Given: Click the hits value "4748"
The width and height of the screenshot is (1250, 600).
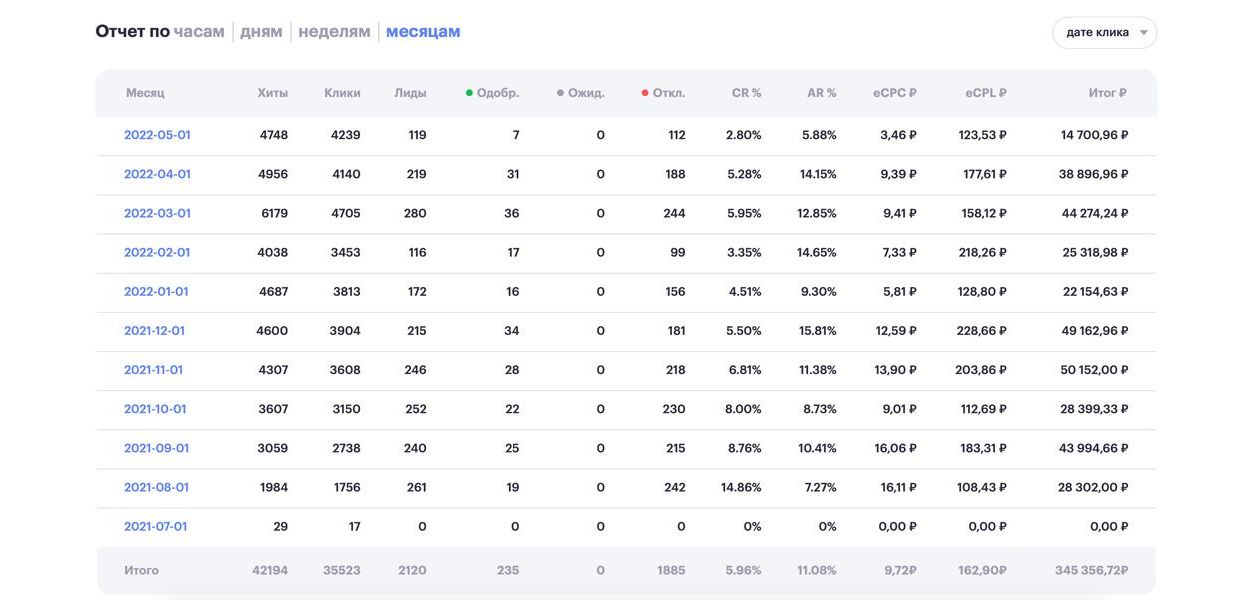Looking at the screenshot, I should tap(273, 135).
